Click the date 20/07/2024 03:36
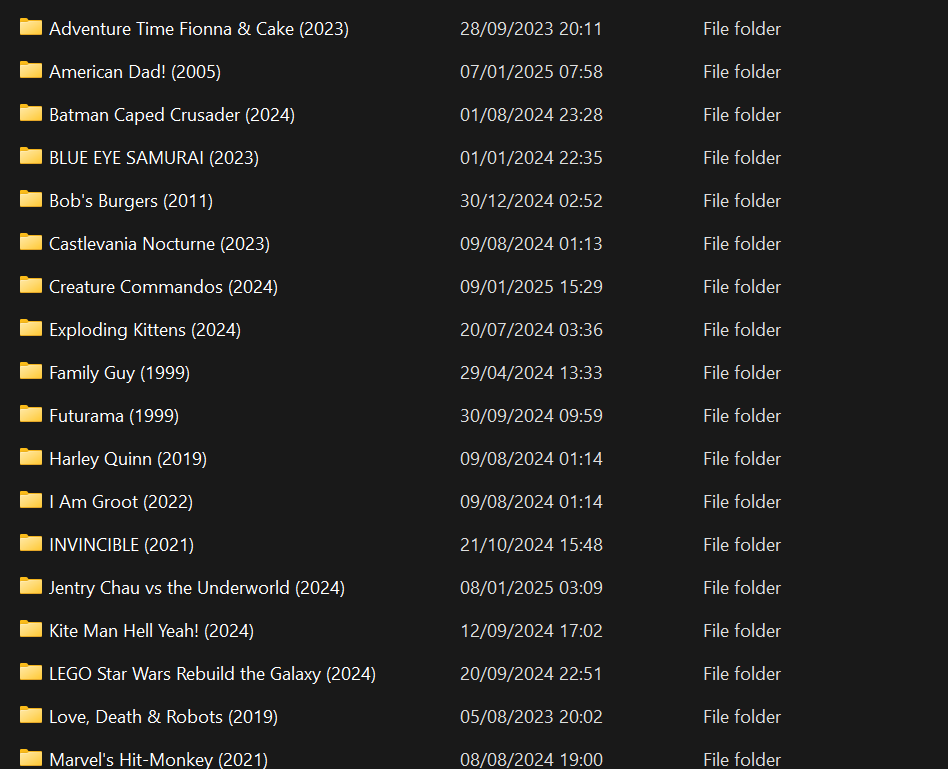Screen dimensions: 948x769 531,329
